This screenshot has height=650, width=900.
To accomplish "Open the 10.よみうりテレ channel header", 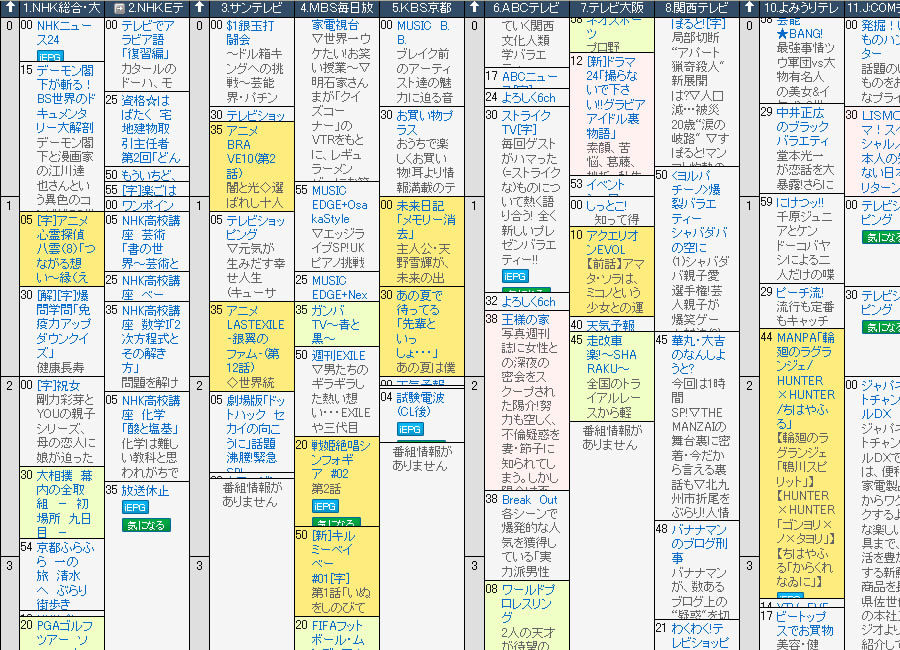I will pyautogui.click(x=802, y=8).
